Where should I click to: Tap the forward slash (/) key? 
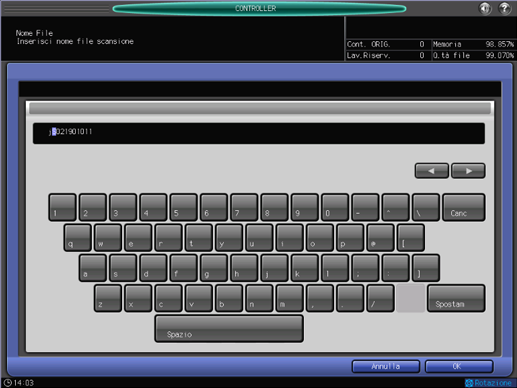pos(380,298)
